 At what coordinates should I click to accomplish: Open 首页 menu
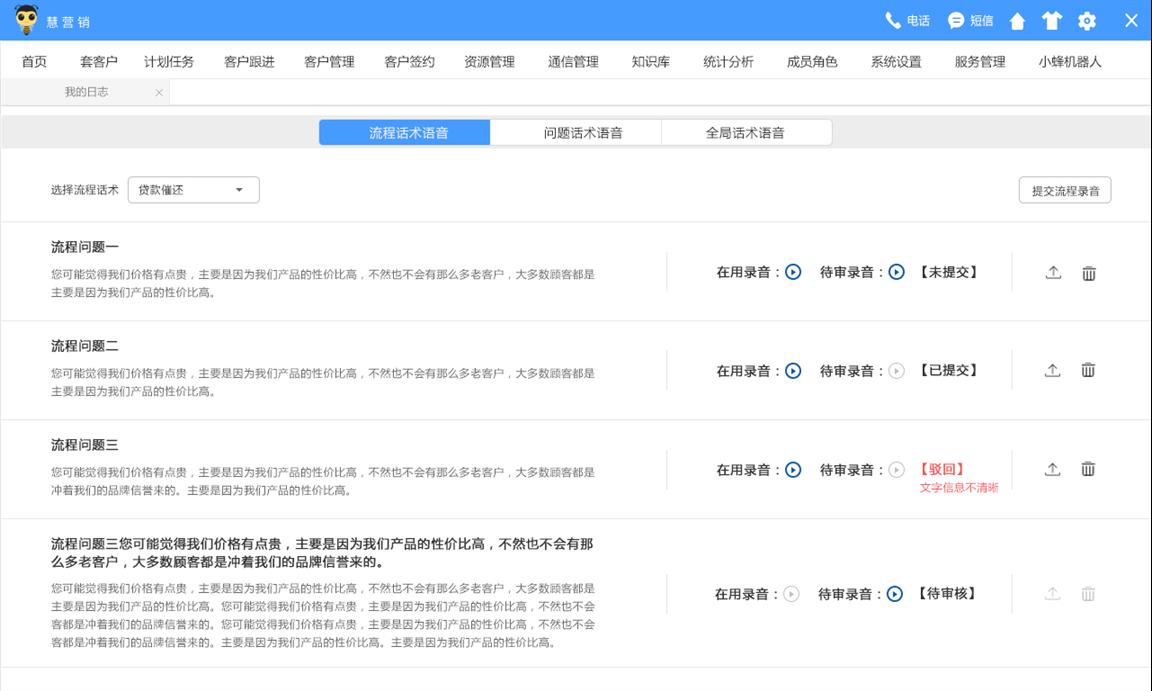click(x=34, y=62)
